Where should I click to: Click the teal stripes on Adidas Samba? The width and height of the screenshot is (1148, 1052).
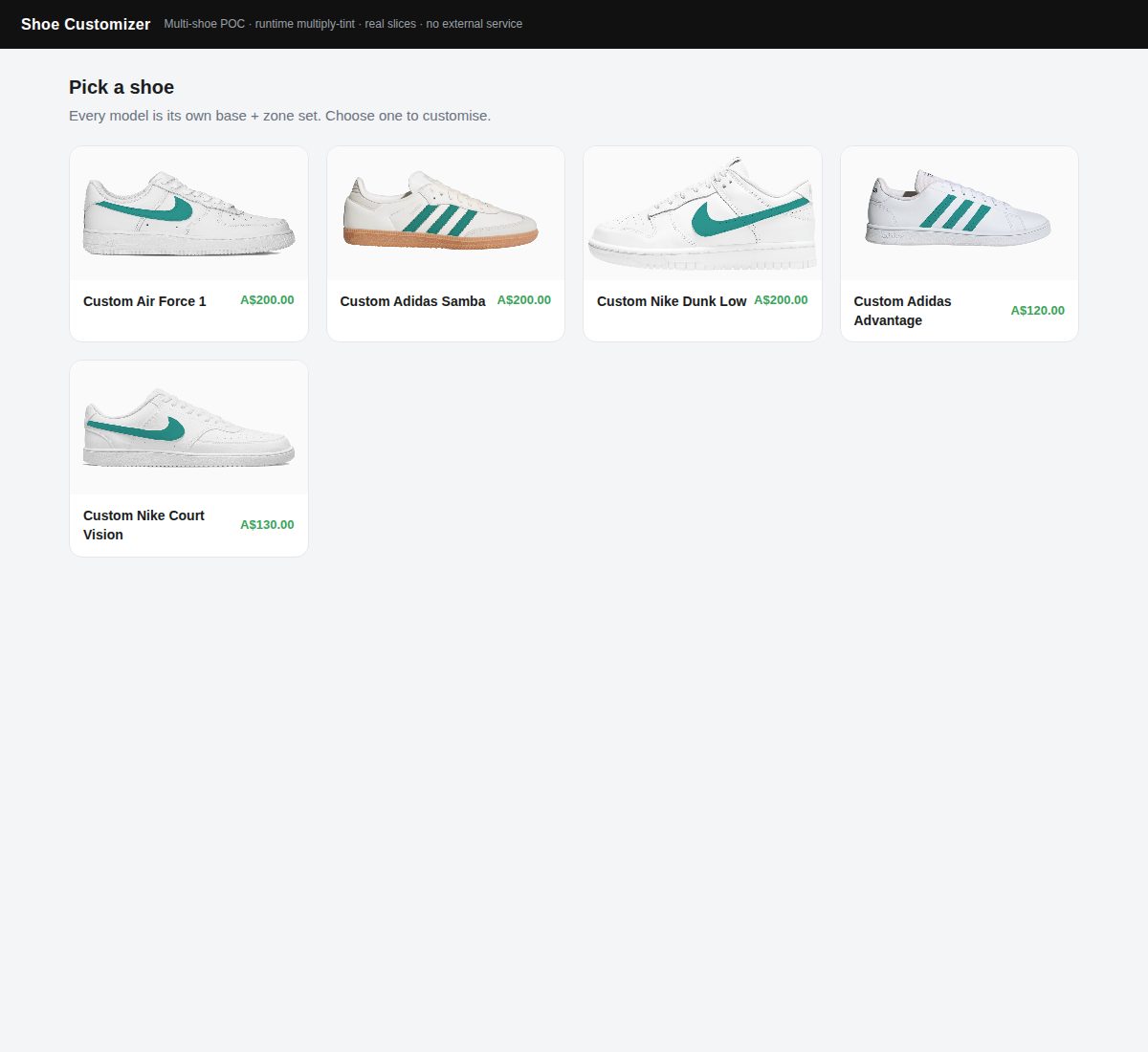tap(440, 220)
